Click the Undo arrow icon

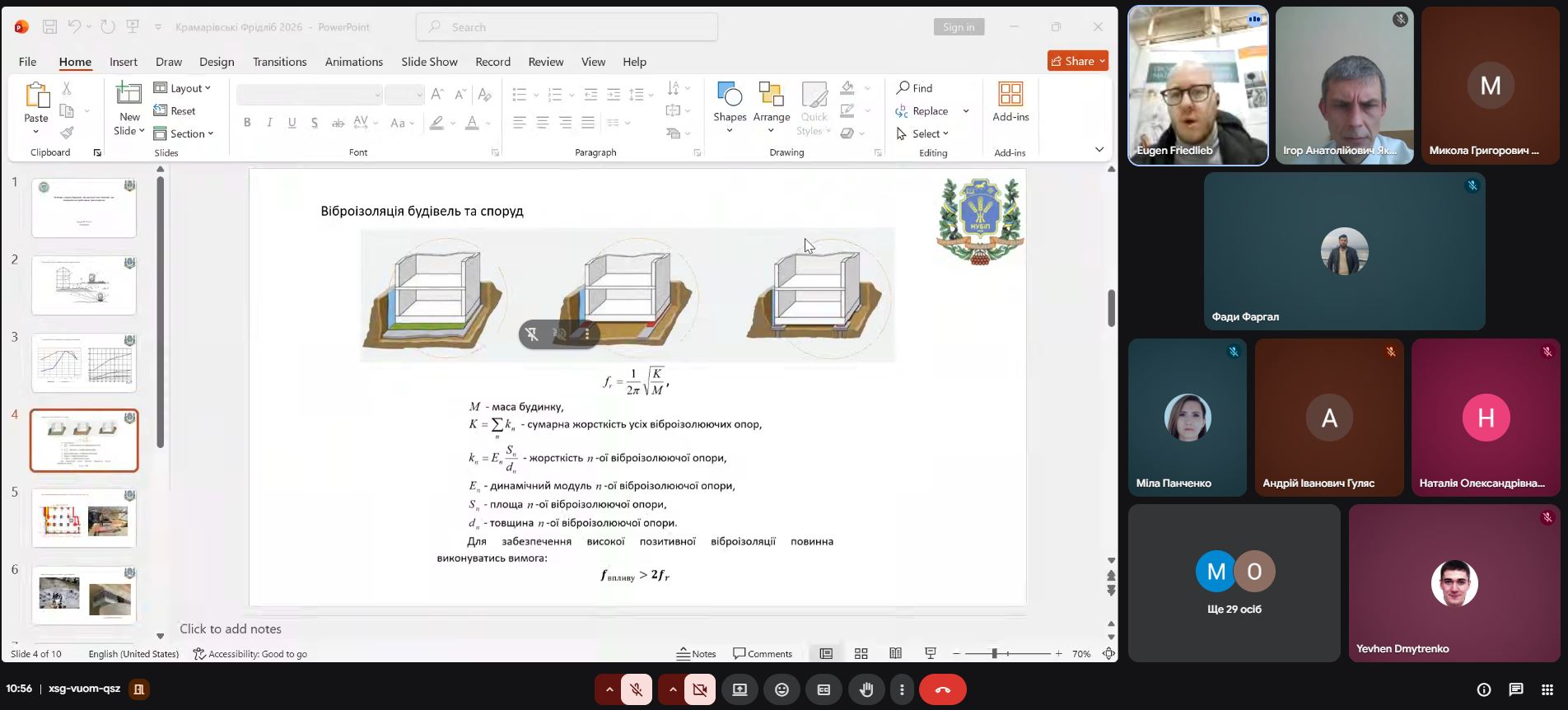click(74, 27)
